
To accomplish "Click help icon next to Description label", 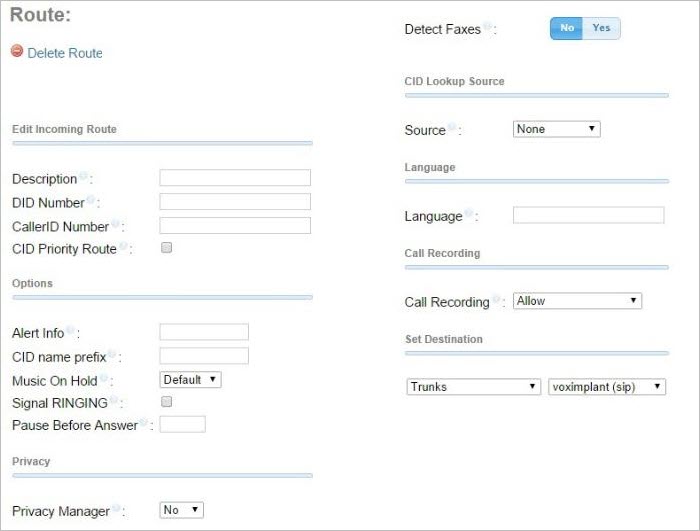I will [84, 176].
